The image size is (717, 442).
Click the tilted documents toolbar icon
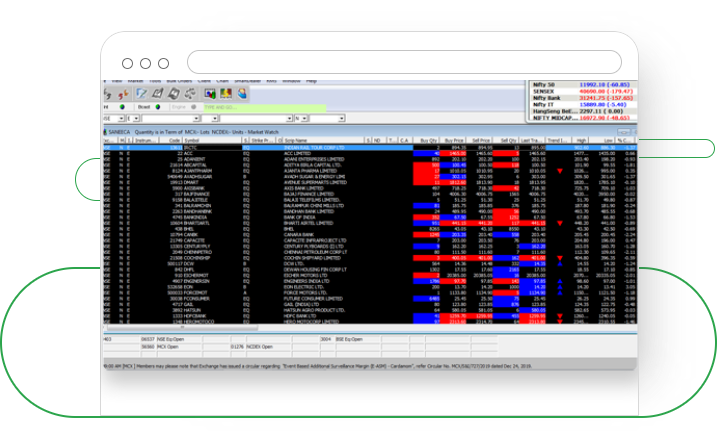click(x=174, y=94)
